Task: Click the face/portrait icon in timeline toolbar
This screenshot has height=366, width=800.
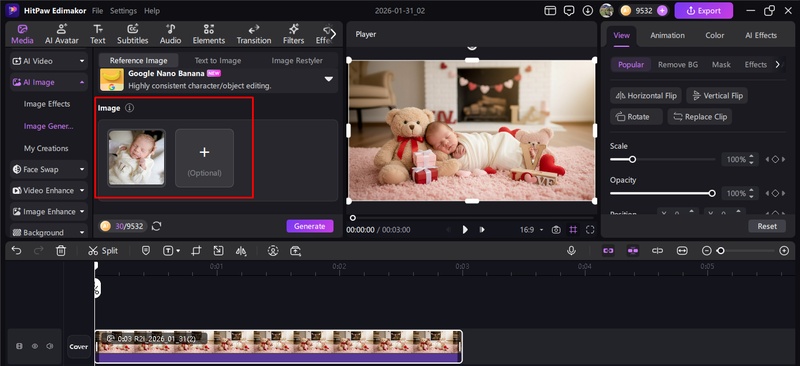Action: pos(273,251)
